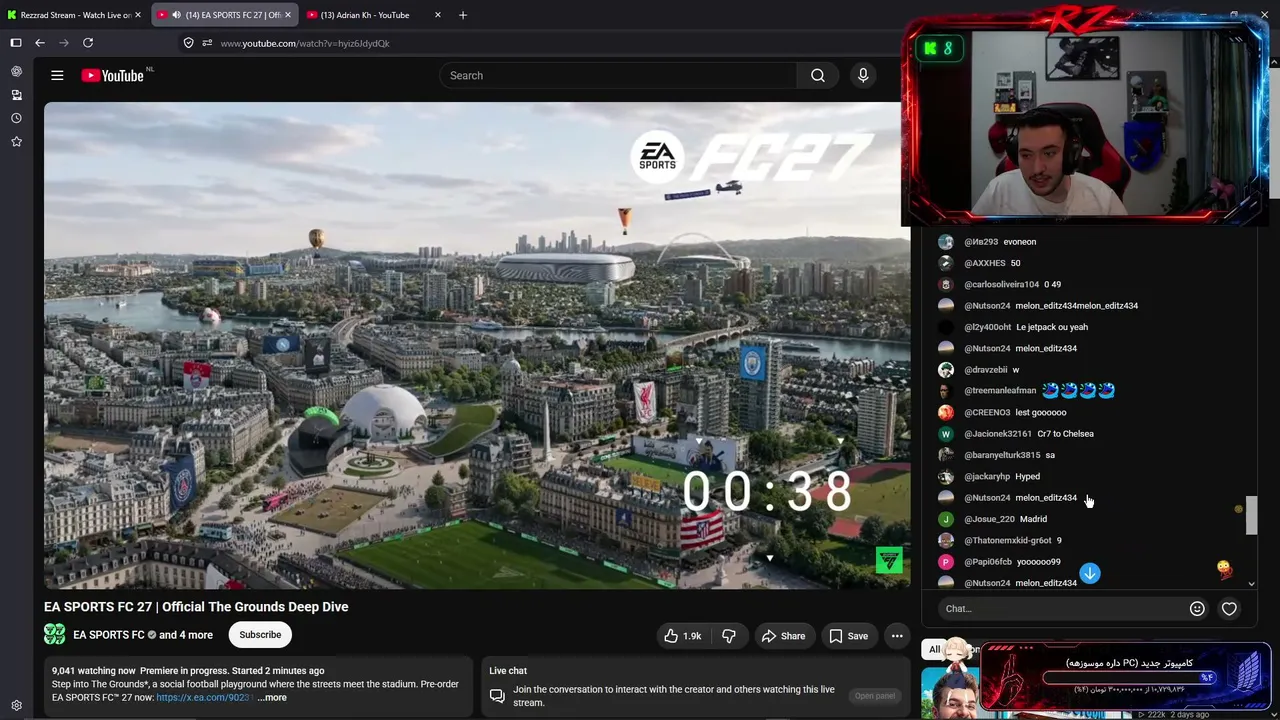Select the All filter chip
This screenshot has height=720, width=1280.
[934, 650]
